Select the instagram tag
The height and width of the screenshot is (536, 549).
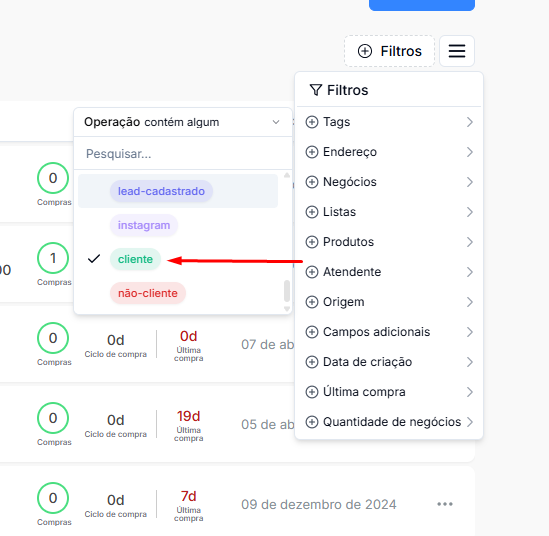144,225
